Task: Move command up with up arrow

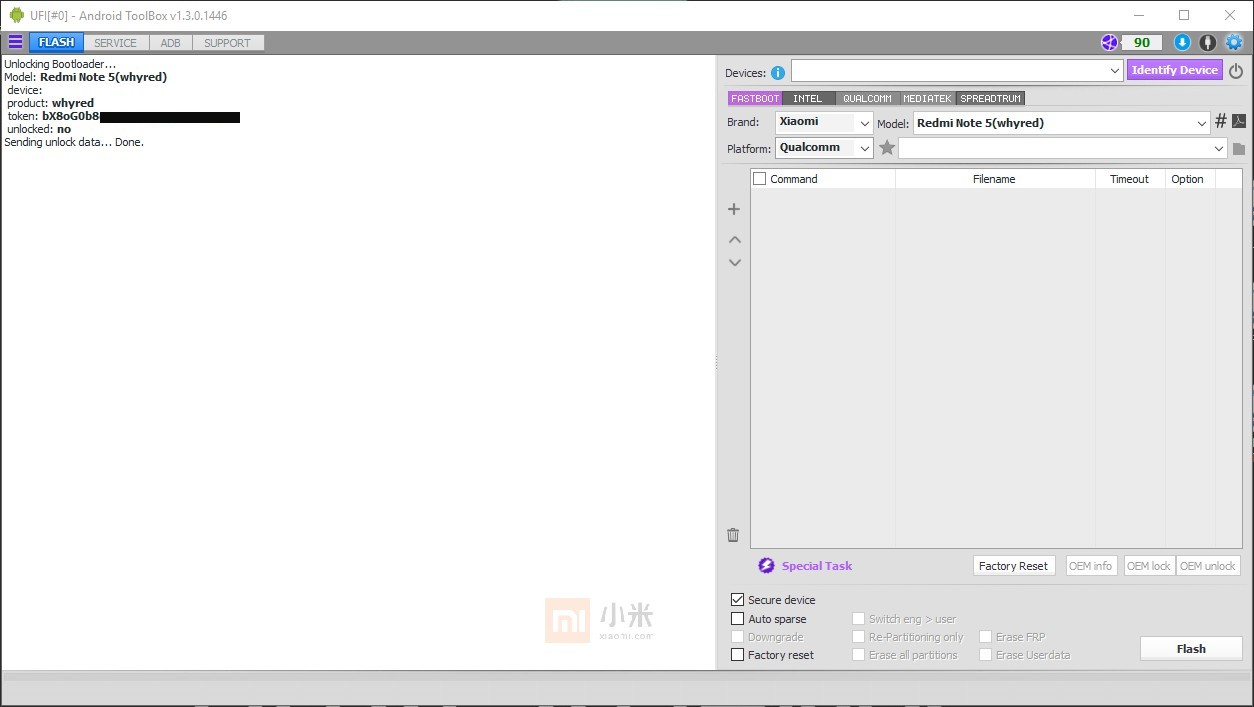Action: pyautogui.click(x=735, y=240)
